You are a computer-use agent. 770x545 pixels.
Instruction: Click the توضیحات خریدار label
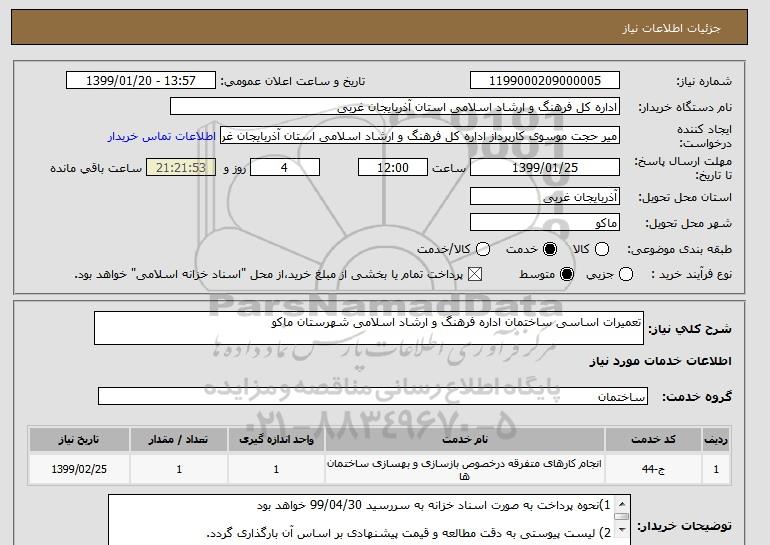click(685, 526)
